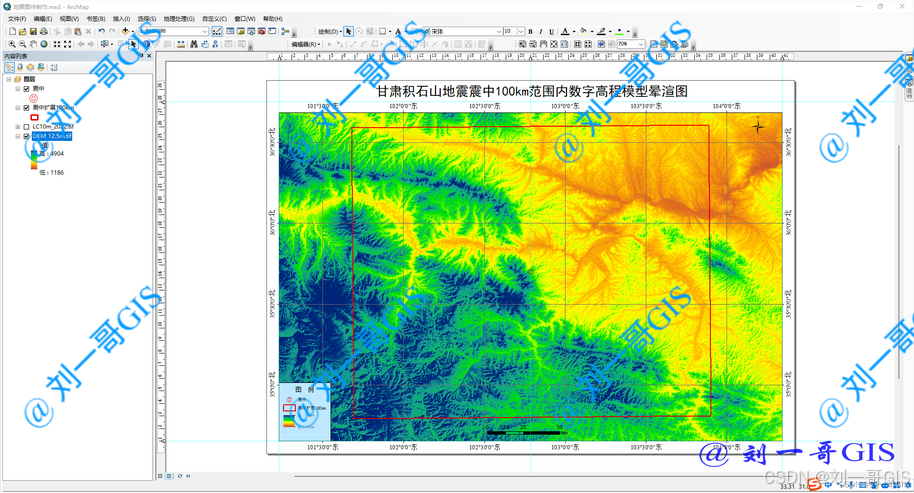Select the Identify tool
The height and width of the screenshot is (493, 914).
pos(147,44)
